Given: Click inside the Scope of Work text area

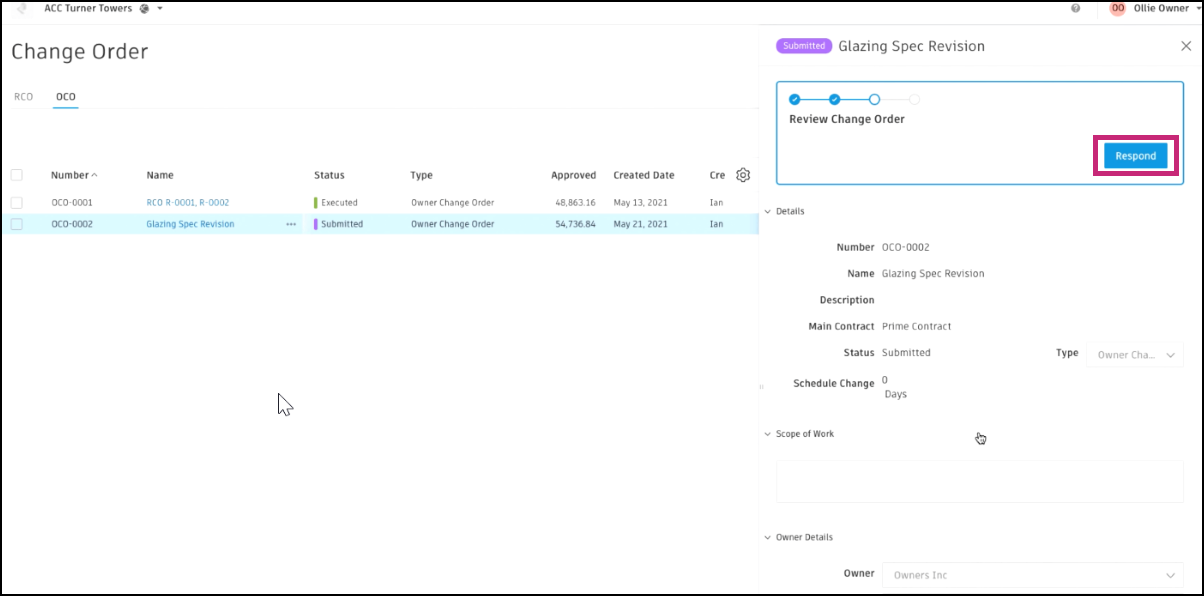Looking at the screenshot, I should [978, 480].
